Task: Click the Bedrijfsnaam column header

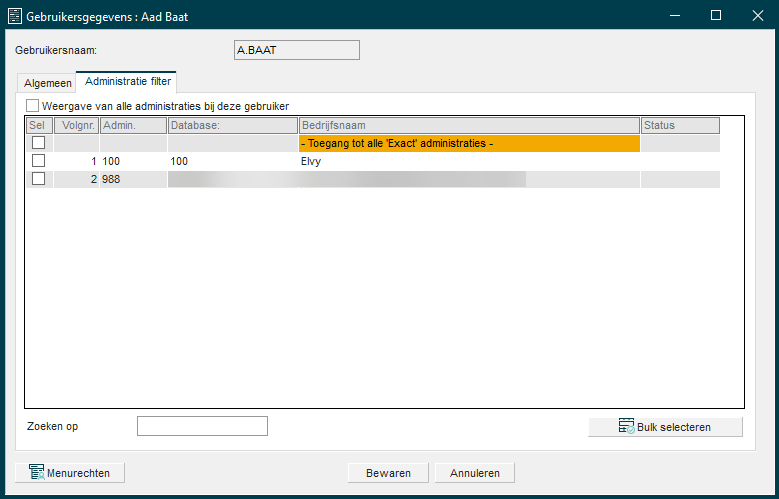Action: point(468,125)
